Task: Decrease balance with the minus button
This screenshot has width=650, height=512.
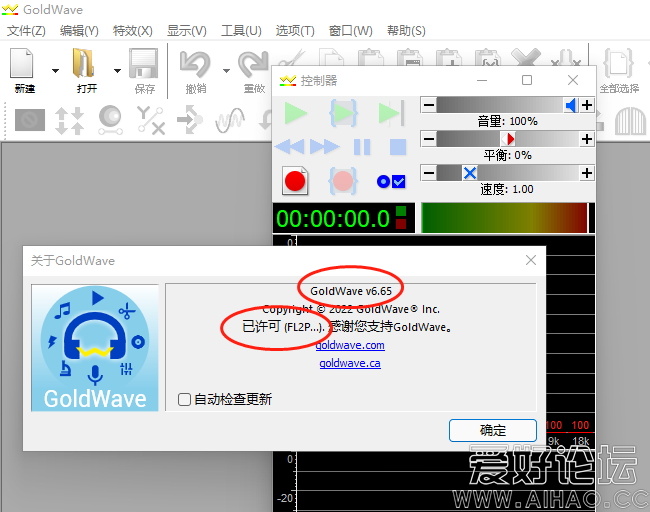Action: (429, 139)
